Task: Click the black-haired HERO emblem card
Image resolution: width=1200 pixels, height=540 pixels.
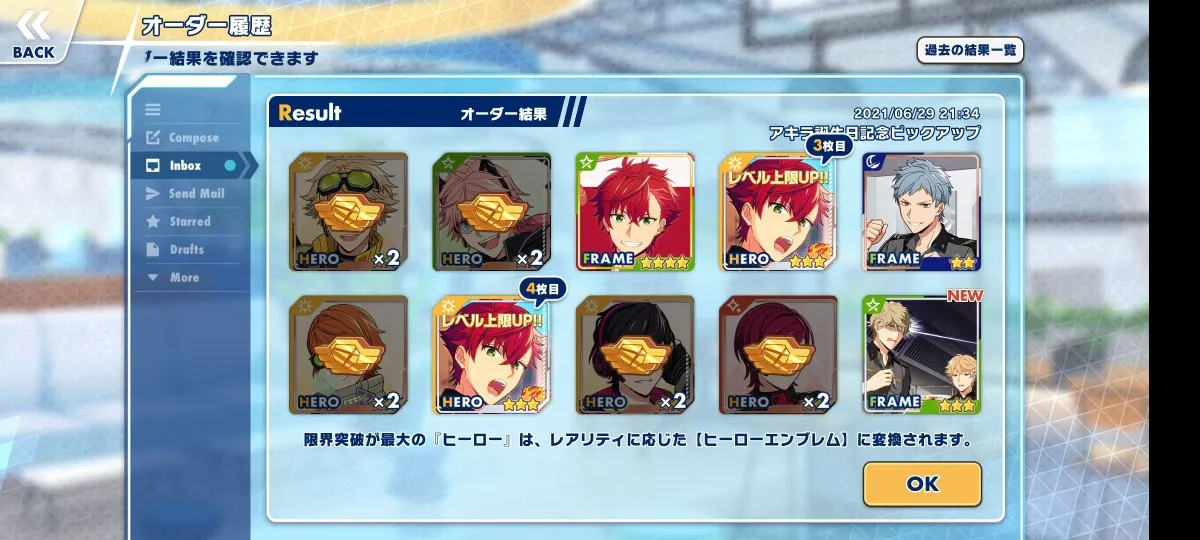Action: click(x=635, y=355)
